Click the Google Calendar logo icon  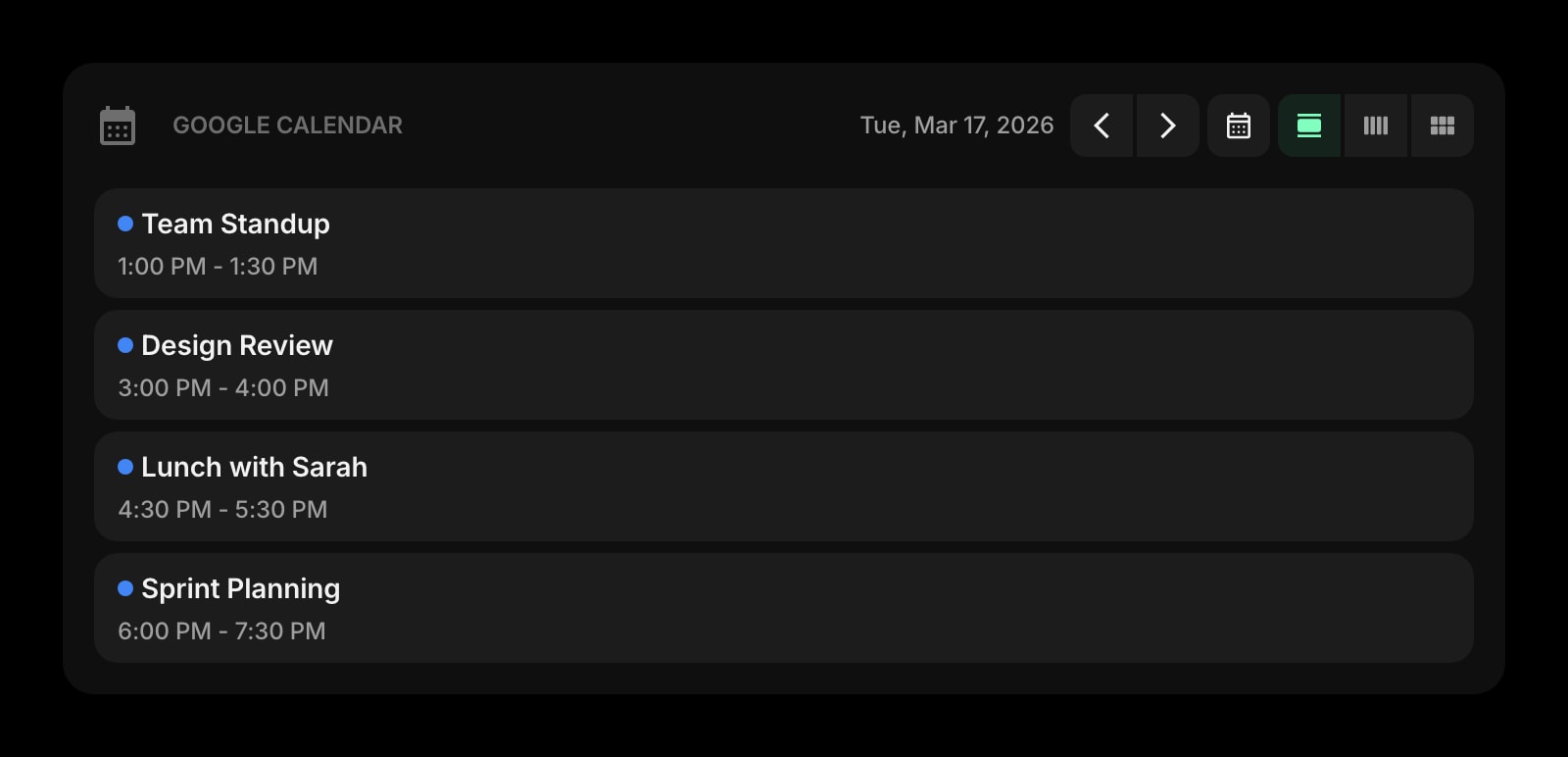tap(117, 125)
